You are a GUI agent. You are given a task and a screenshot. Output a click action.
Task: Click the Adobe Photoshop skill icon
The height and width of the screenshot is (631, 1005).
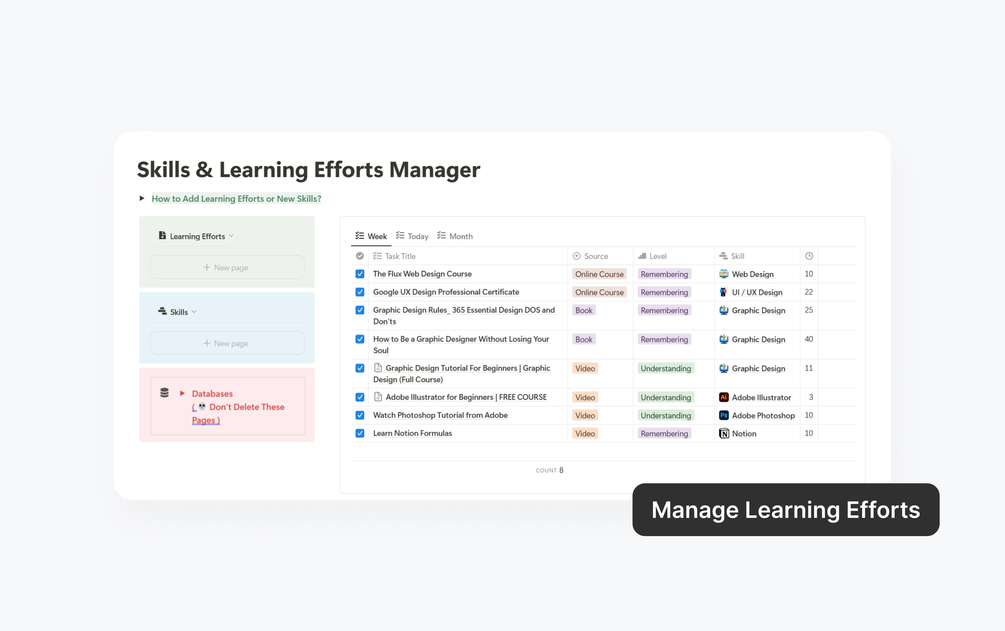point(724,415)
